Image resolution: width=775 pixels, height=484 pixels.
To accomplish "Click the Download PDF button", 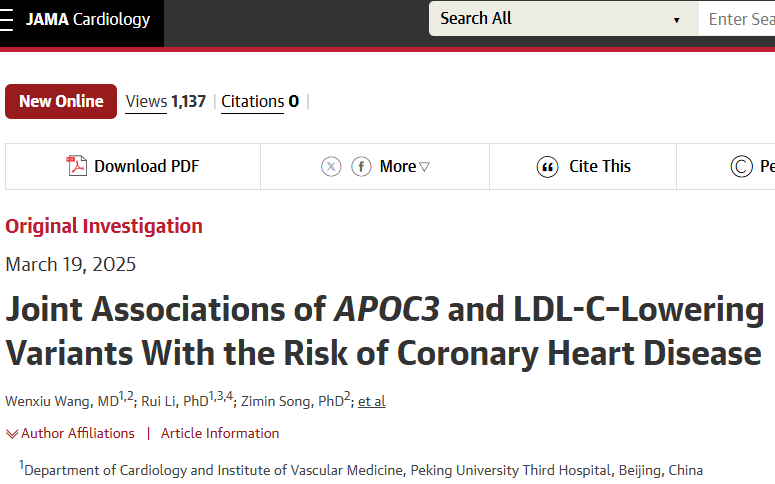I will click(133, 167).
